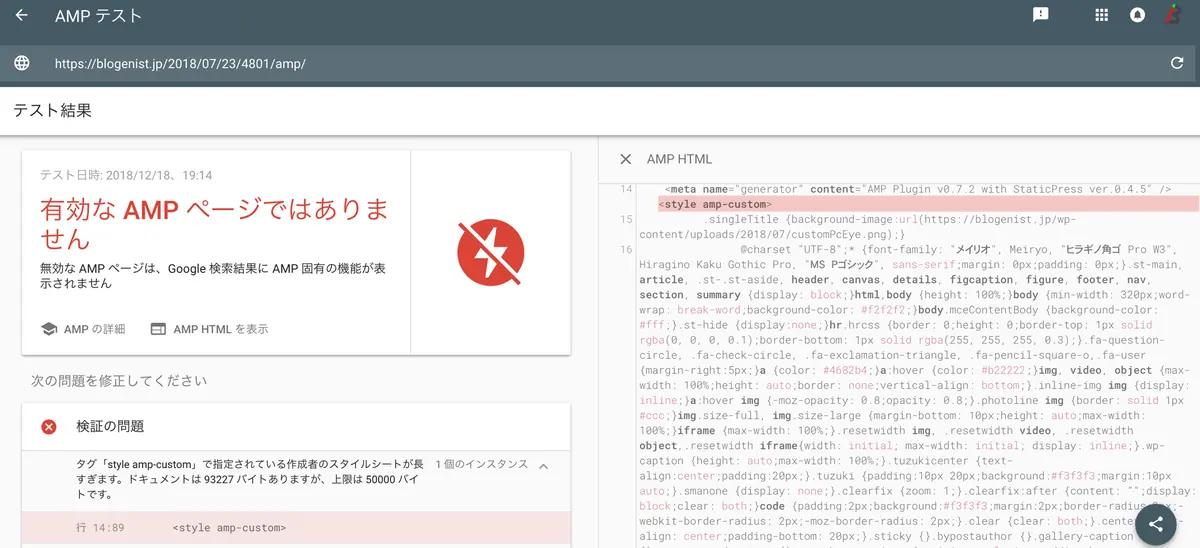Screen dimensions: 1200x548
Task: Open the feedback icon in the header
Action: (x=1041, y=15)
